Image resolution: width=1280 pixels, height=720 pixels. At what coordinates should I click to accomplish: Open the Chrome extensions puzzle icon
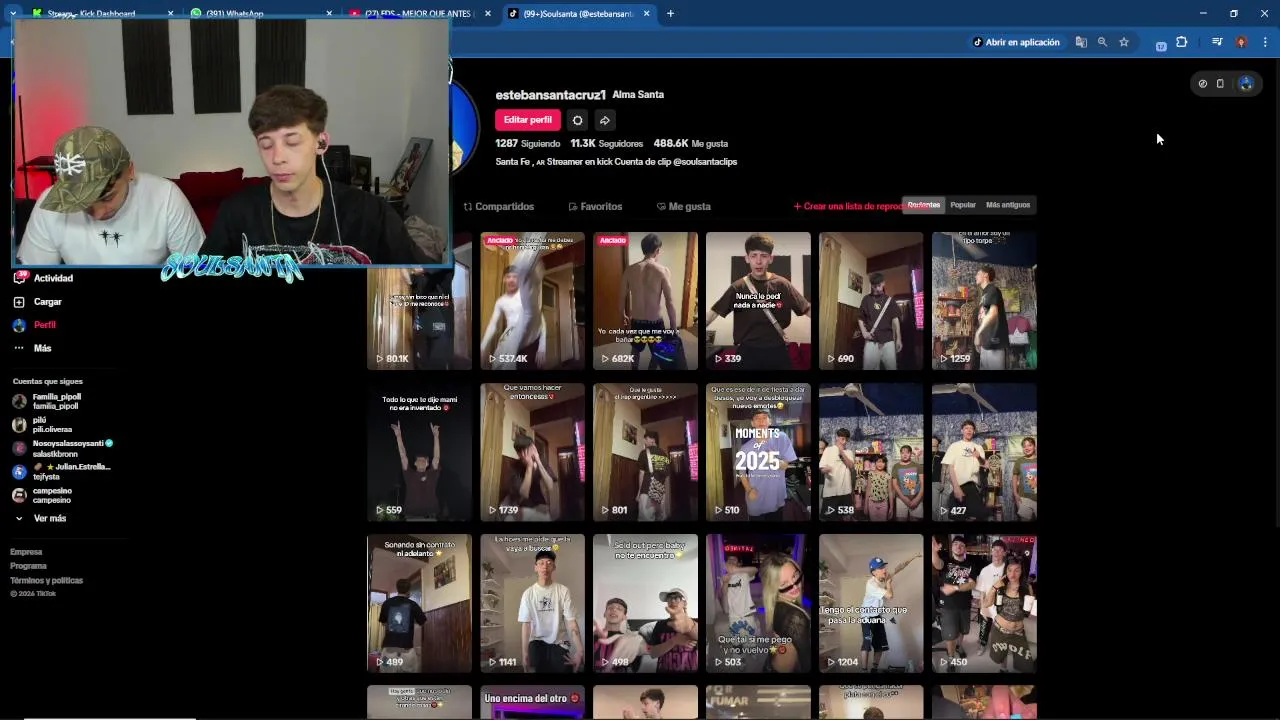[x=1182, y=42]
